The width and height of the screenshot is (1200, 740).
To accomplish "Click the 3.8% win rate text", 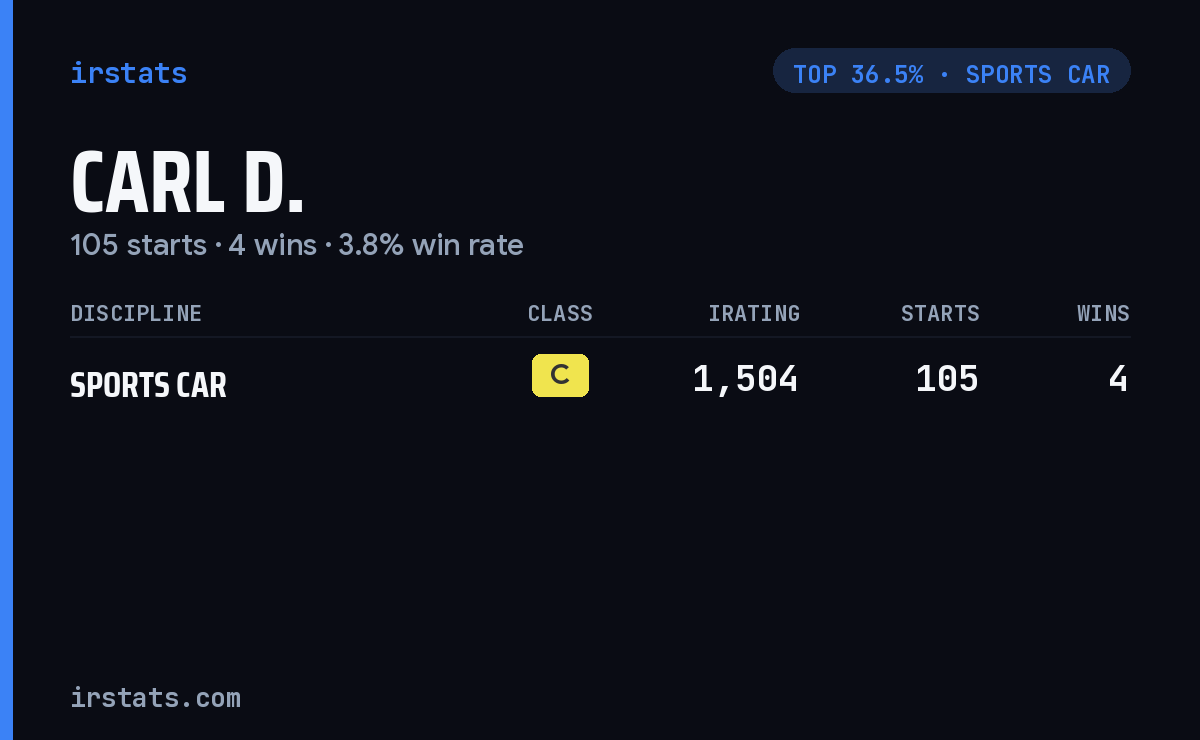I will coord(430,245).
